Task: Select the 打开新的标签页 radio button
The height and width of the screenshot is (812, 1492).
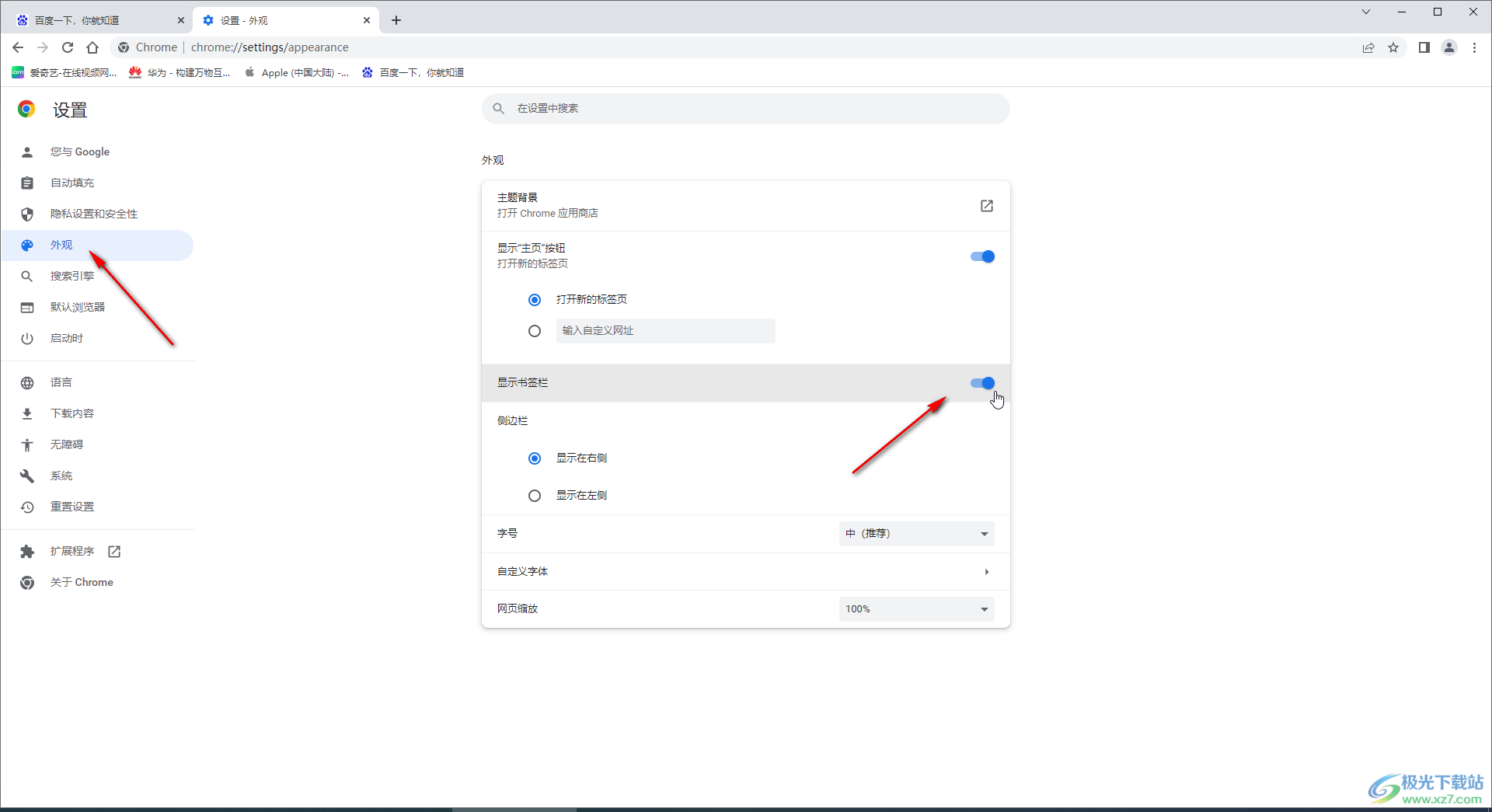Action: coord(535,300)
